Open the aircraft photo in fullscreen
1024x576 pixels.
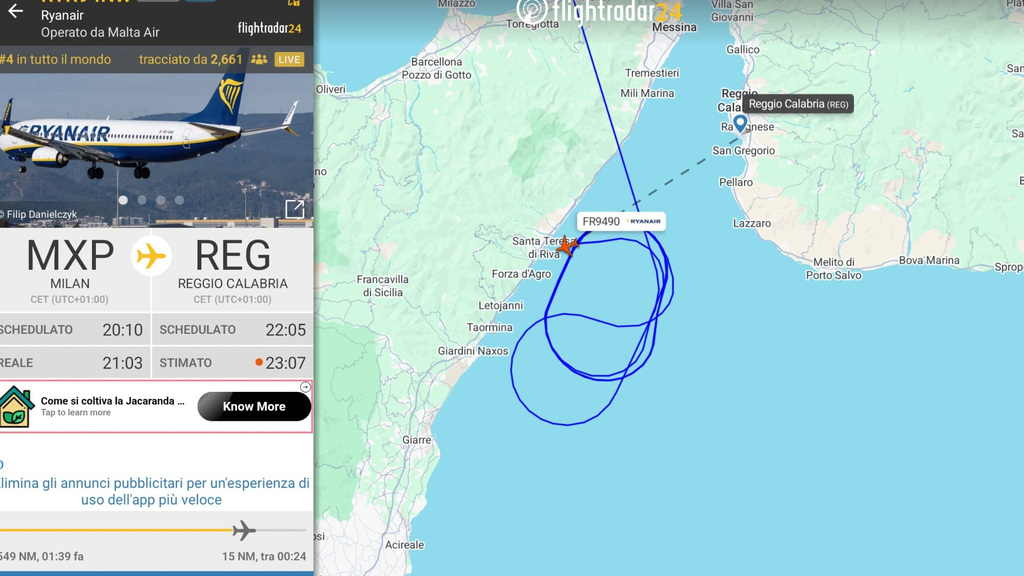tap(295, 209)
